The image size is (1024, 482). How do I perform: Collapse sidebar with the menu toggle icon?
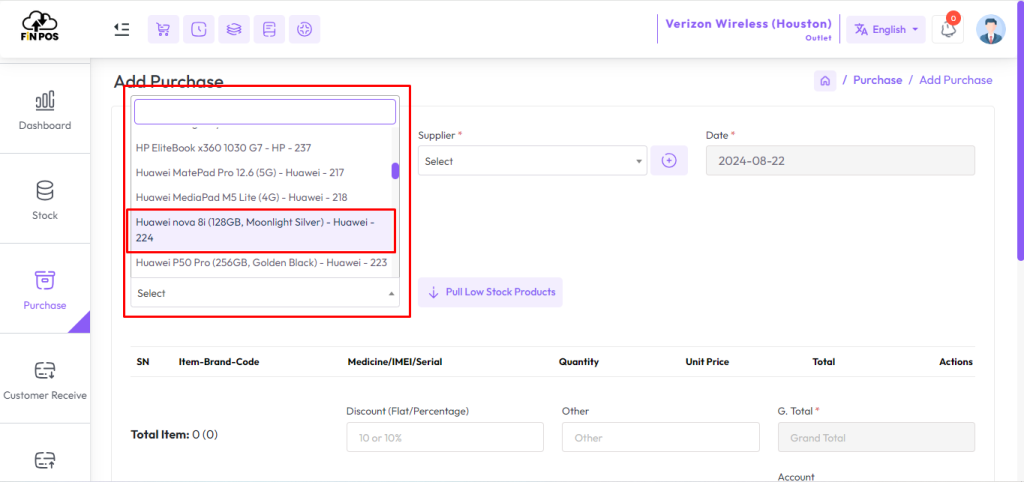121,29
